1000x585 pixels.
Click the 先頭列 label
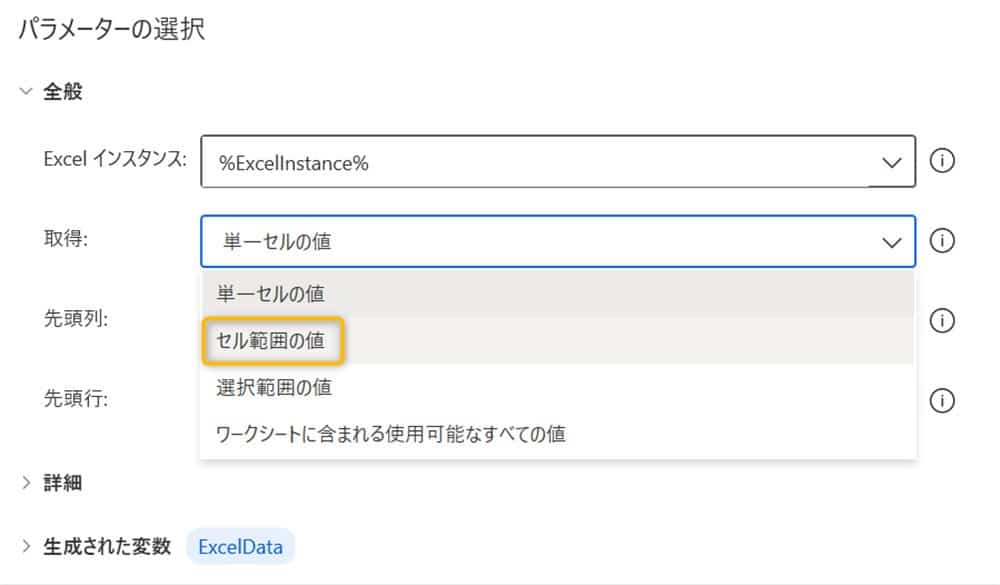pyautogui.click(x=75, y=319)
